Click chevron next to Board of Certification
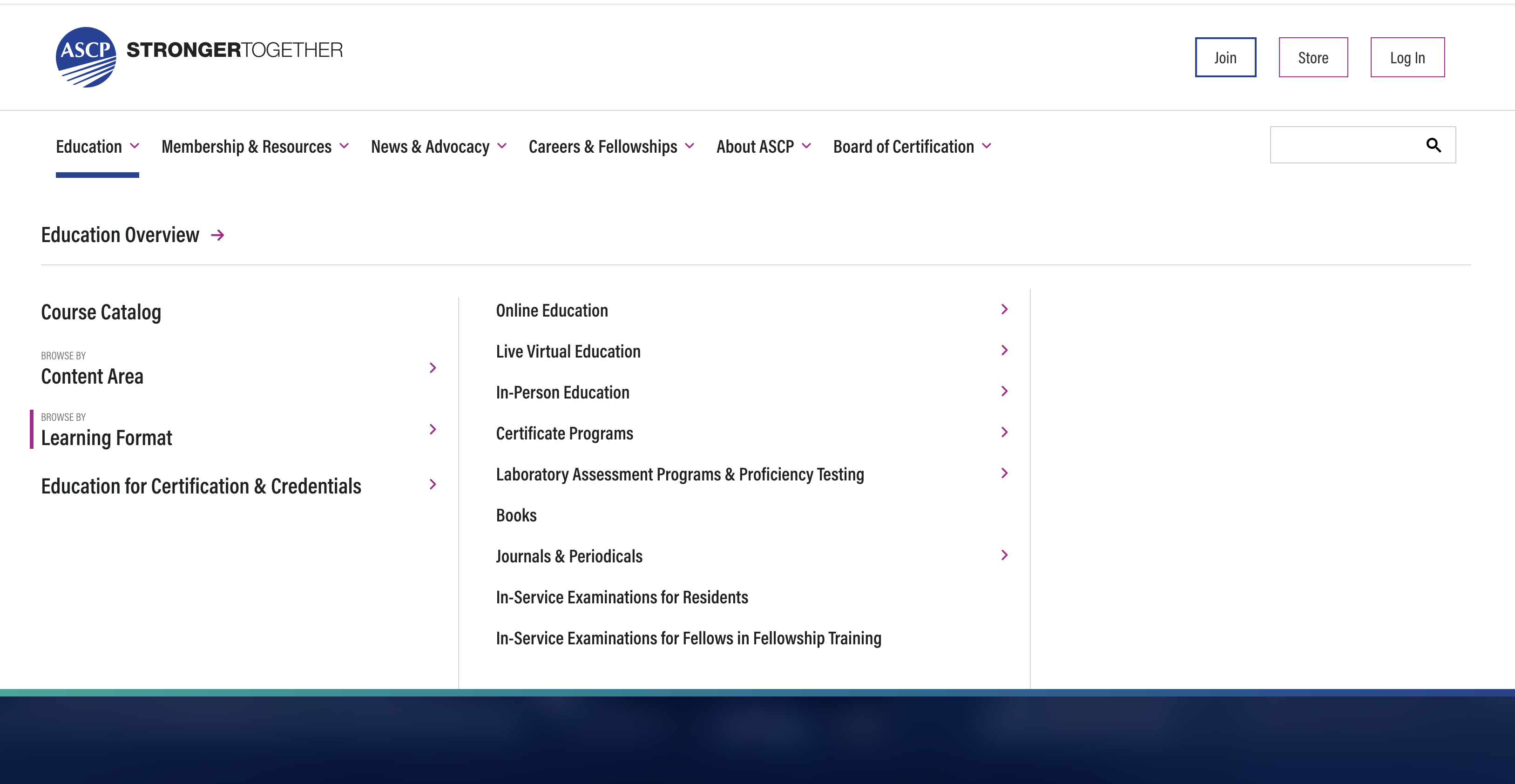 tap(987, 146)
